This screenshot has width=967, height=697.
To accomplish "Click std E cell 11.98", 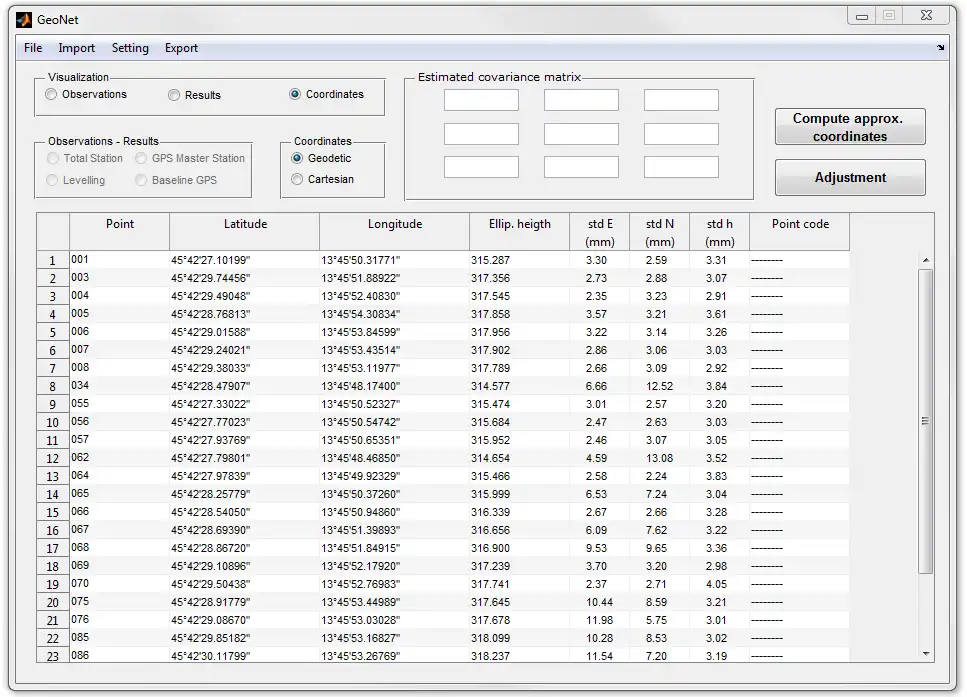I will click(599, 620).
